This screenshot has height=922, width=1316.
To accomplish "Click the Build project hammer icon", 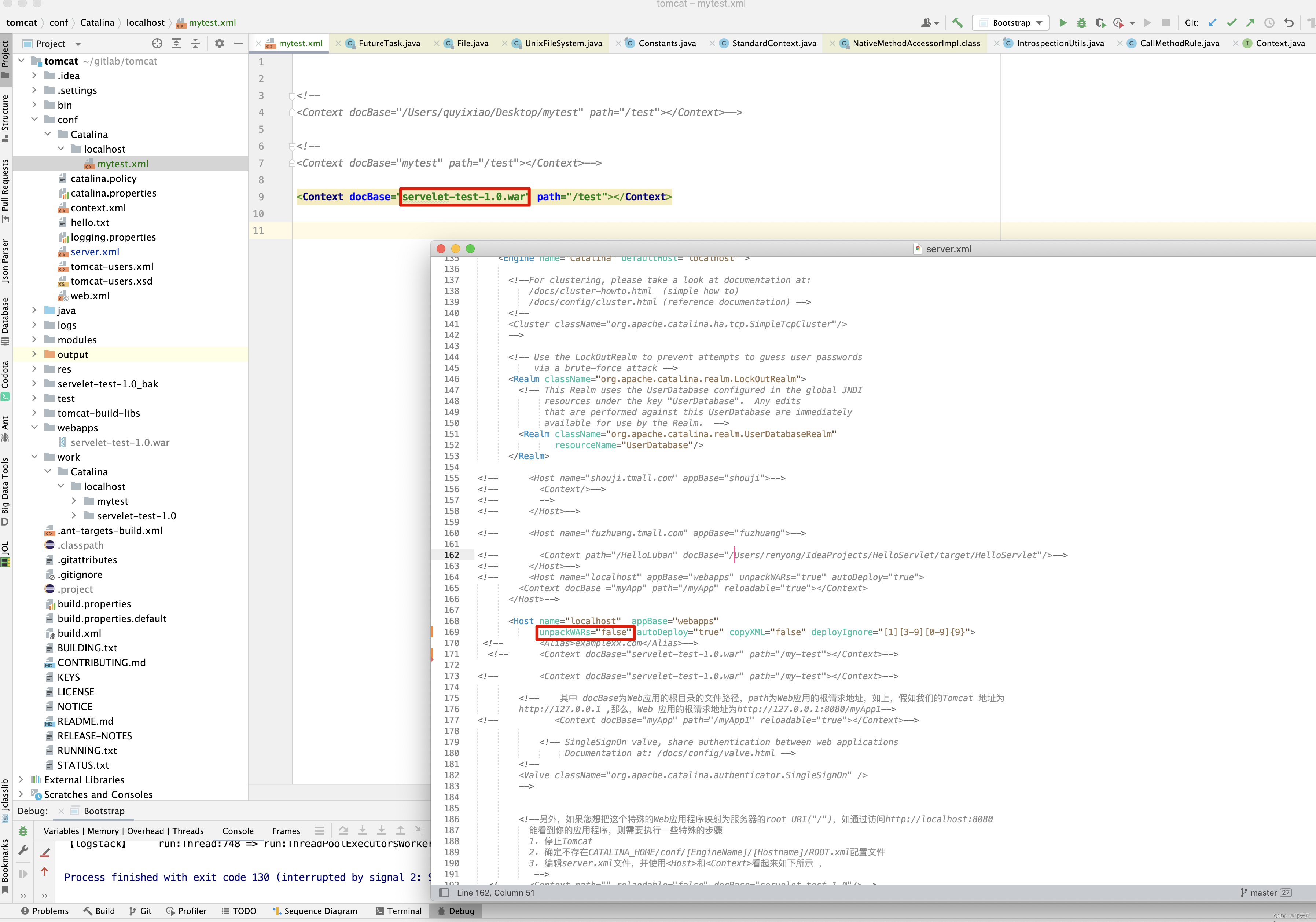I will pyautogui.click(x=957, y=23).
